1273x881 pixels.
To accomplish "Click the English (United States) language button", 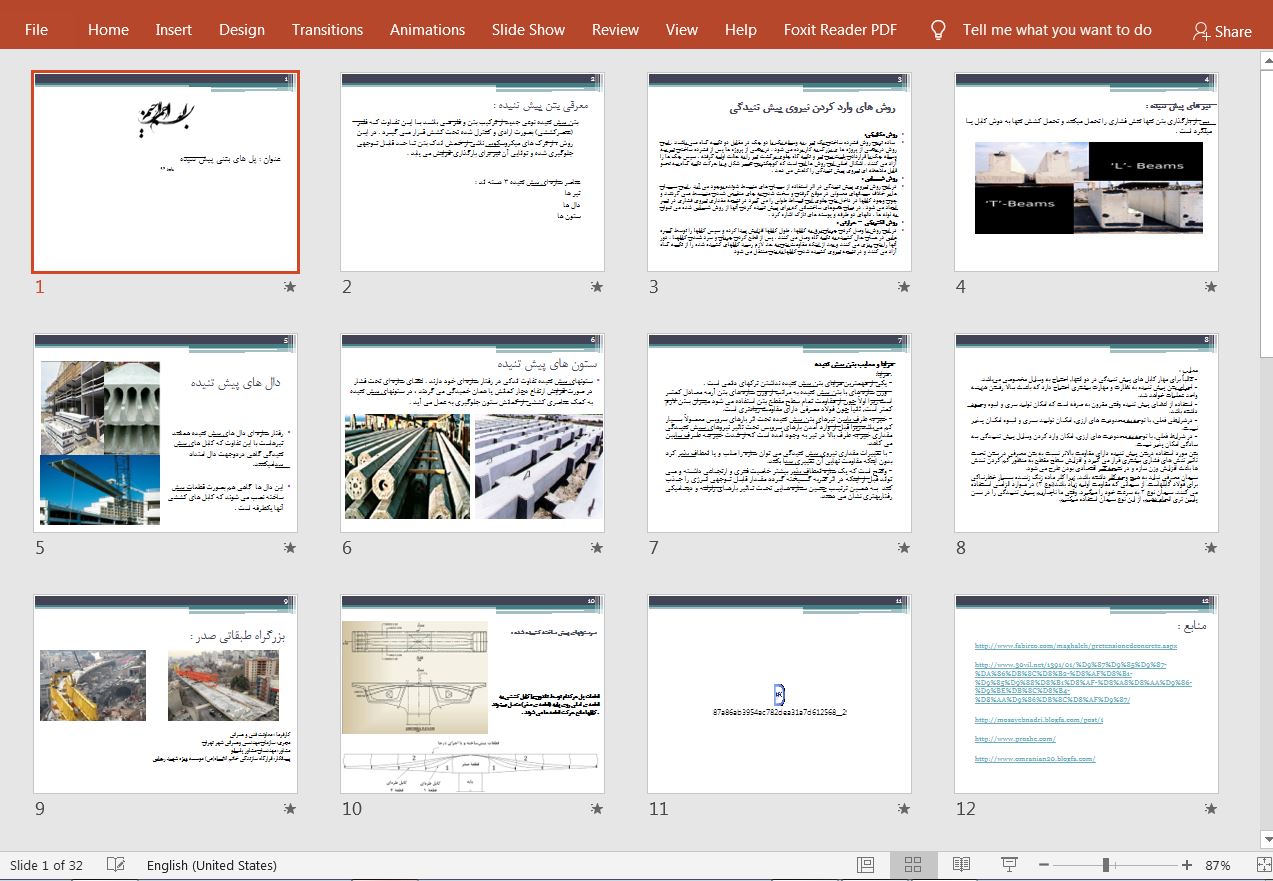I will tap(211, 865).
